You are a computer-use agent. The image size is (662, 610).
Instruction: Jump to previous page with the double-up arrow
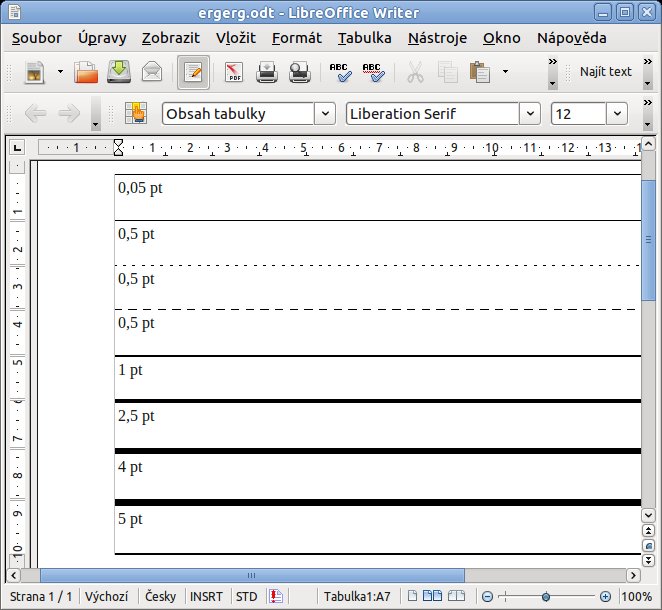tap(648, 531)
